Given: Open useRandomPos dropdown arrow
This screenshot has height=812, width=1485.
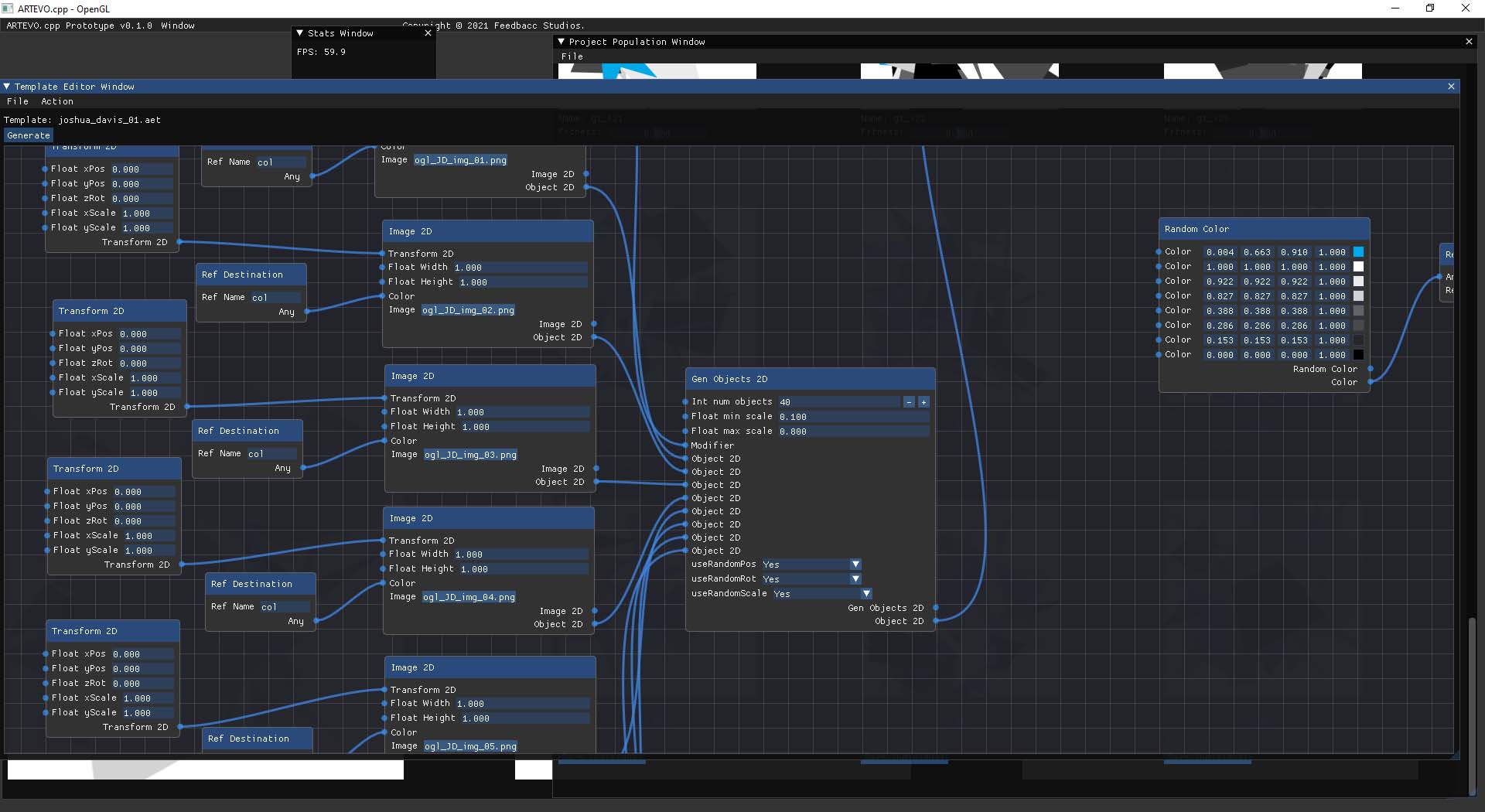Looking at the screenshot, I should tap(855, 565).
